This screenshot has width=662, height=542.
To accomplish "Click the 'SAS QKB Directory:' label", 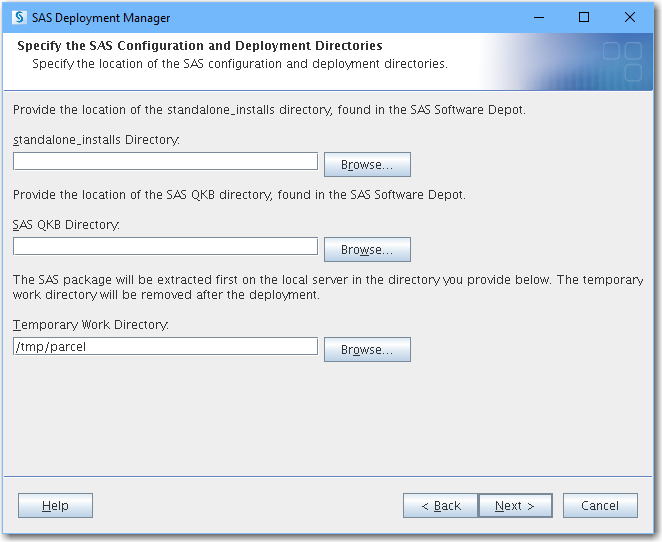I will click(x=66, y=225).
